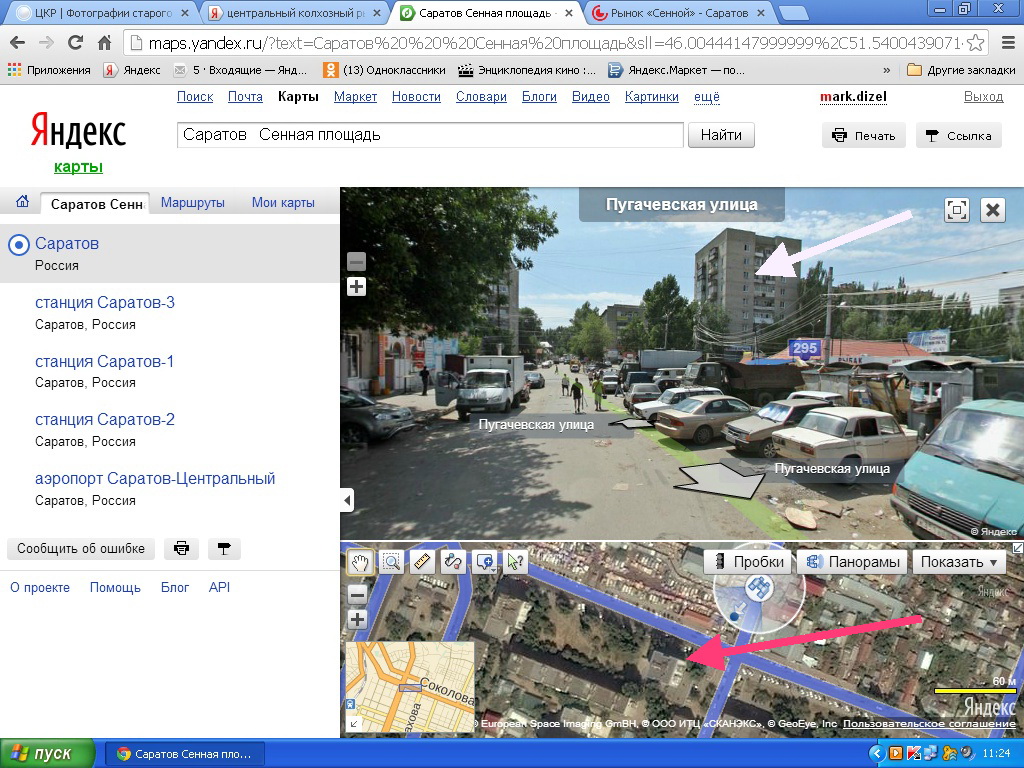Viewport: 1024px width, 768px height.
Task: Zoom in on the satellite map
Action: click(357, 620)
